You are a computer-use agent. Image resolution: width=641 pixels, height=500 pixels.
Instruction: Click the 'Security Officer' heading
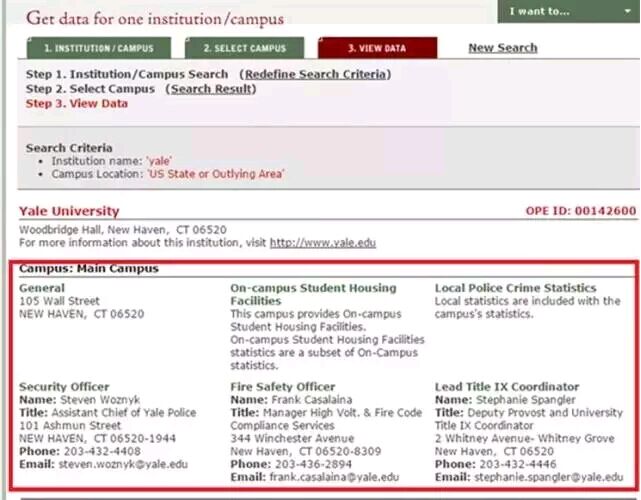click(x=64, y=387)
